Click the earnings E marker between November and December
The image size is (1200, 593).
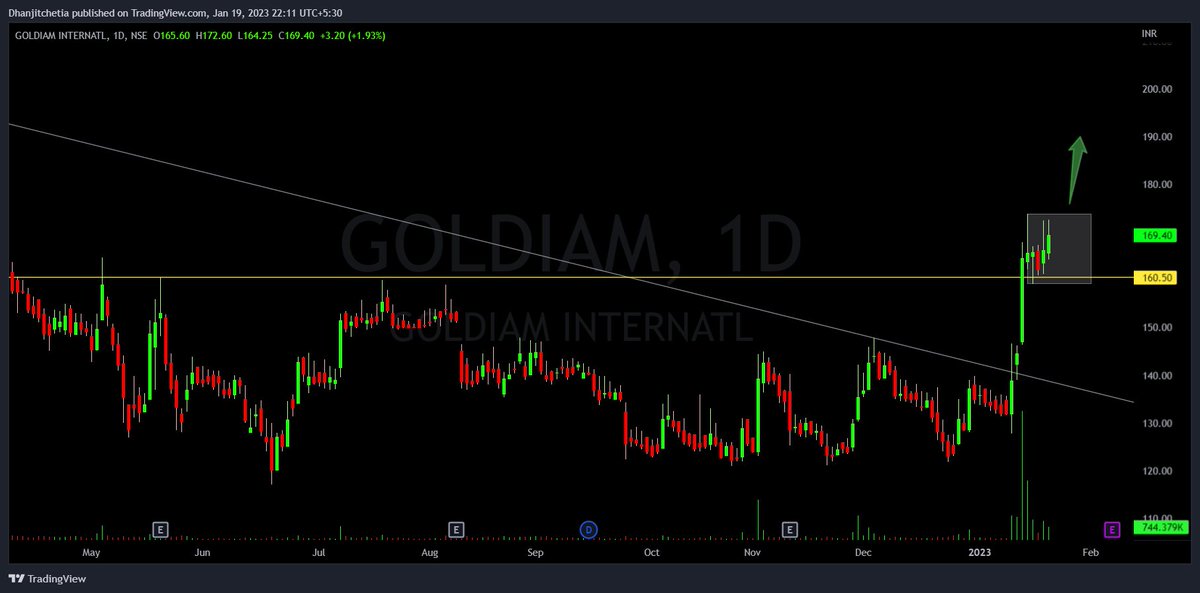point(791,528)
